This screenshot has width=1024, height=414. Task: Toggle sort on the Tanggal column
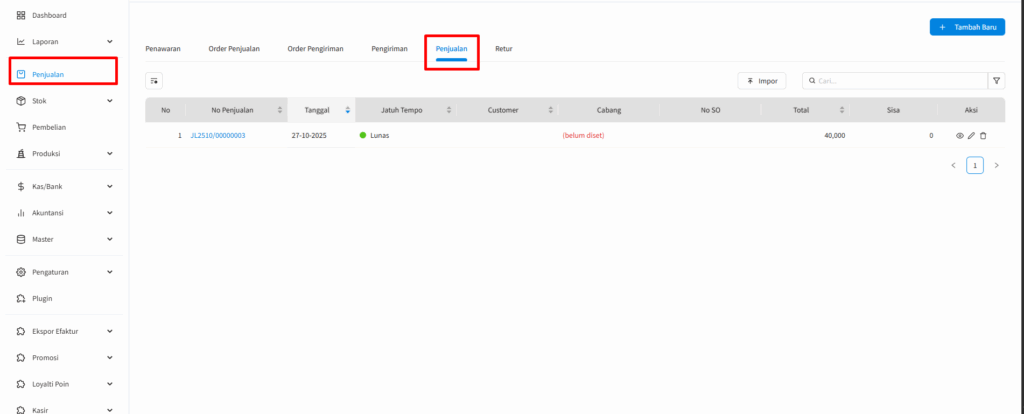tap(347, 110)
